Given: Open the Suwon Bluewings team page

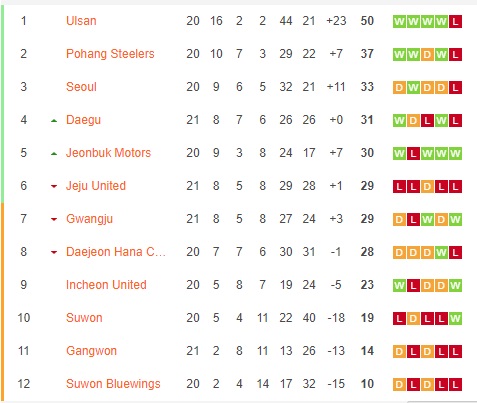Looking at the screenshot, I should tap(113, 384).
